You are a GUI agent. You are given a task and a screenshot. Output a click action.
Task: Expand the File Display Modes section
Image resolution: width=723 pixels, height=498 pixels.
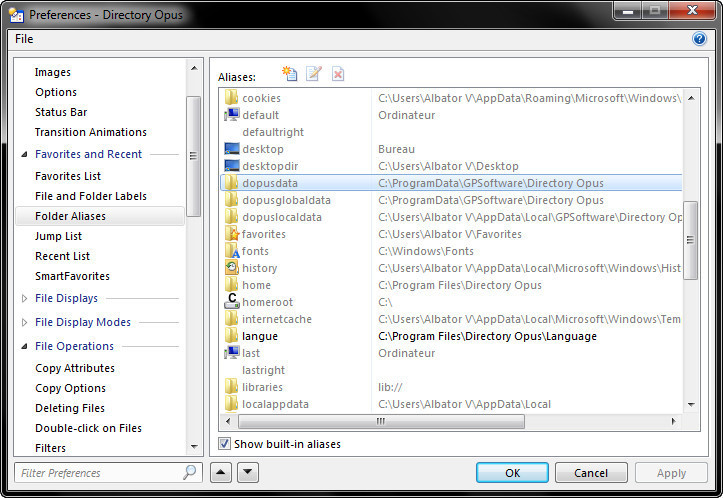[24, 322]
